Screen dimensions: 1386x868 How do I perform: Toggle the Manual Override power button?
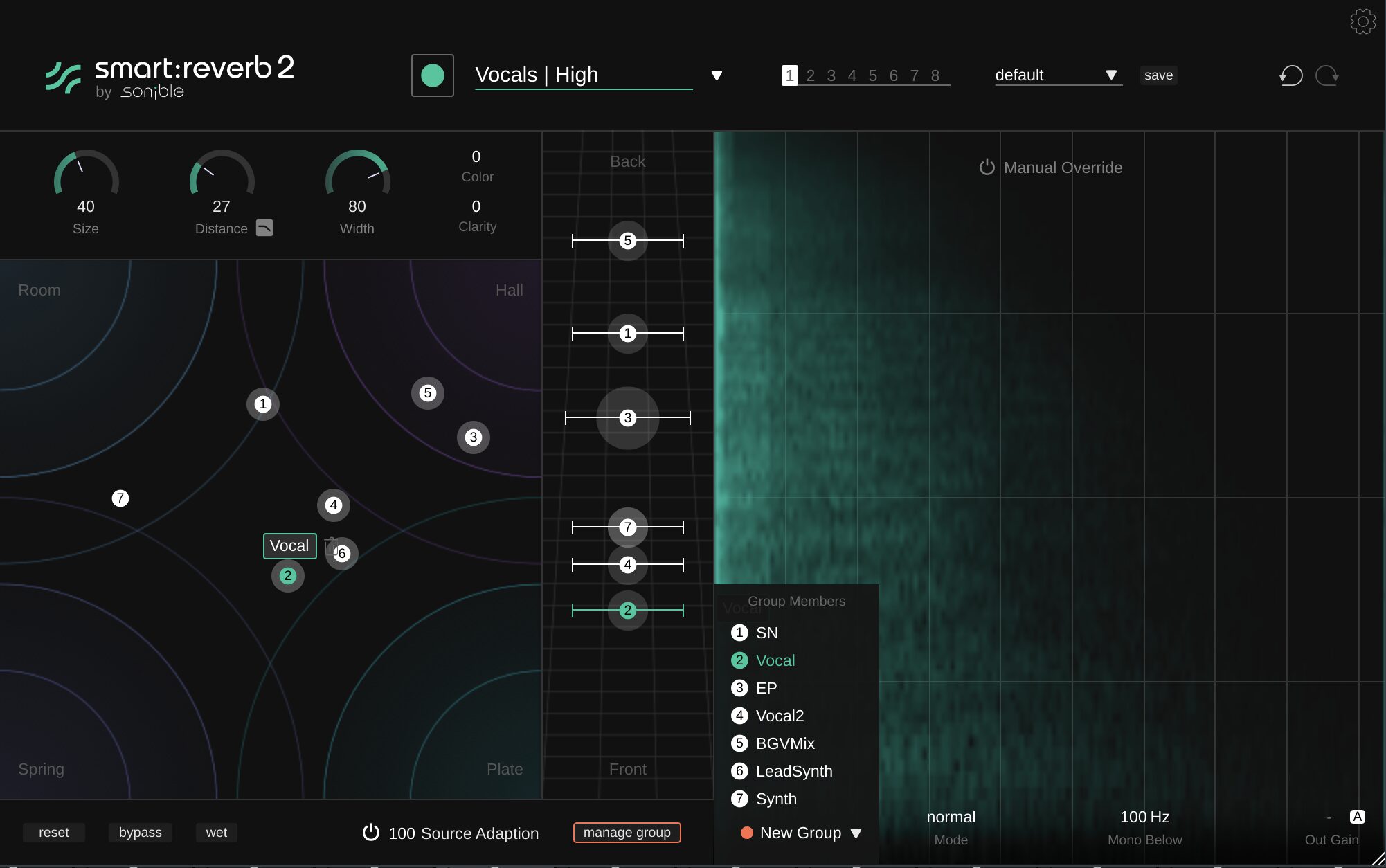987,168
